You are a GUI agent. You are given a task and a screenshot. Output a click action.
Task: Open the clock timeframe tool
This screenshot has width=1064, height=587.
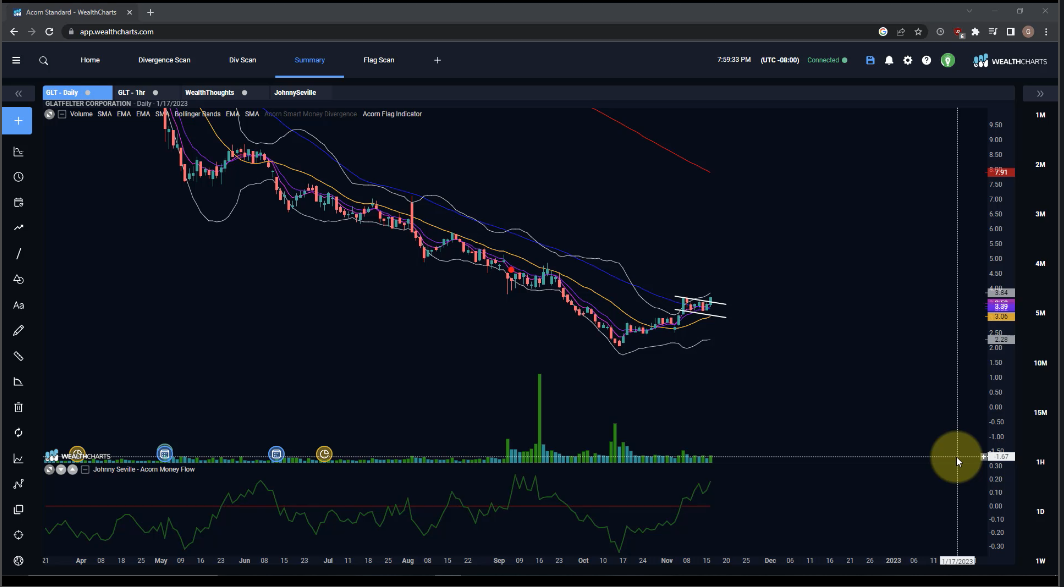18,177
